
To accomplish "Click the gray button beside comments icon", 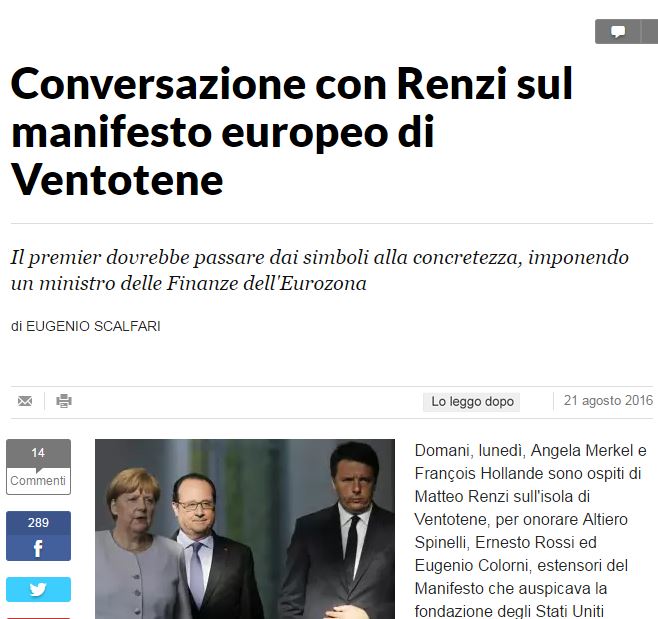I will point(650,31).
